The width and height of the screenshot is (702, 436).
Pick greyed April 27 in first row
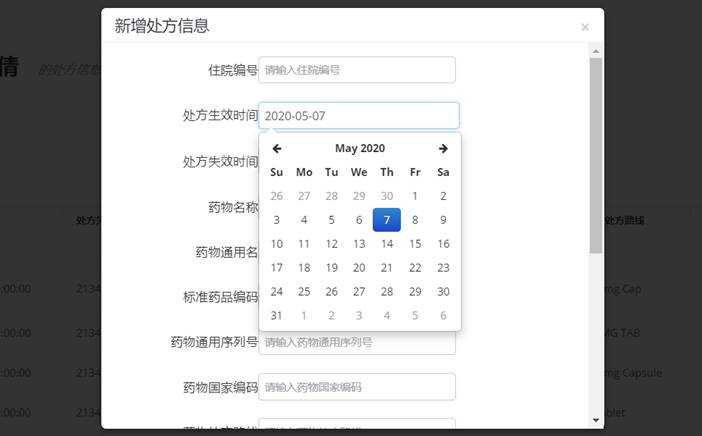(x=304, y=196)
